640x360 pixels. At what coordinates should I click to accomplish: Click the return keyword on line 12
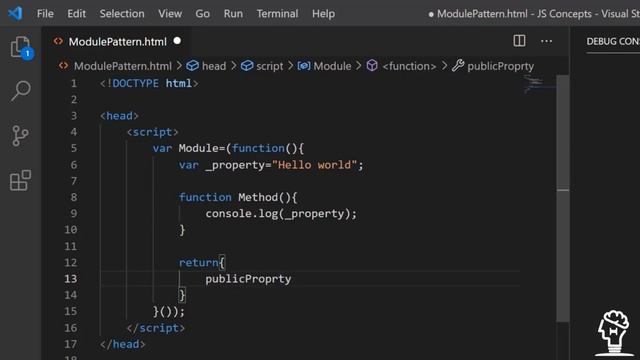pyautogui.click(x=198, y=262)
